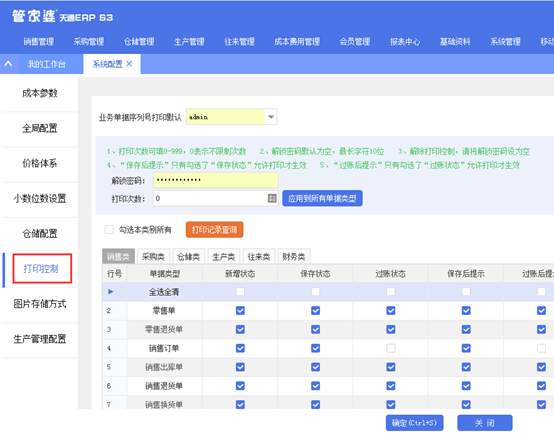Click the 打印记录查询 button
Image resolution: width=554 pixels, height=436 pixels.
point(214,230)
